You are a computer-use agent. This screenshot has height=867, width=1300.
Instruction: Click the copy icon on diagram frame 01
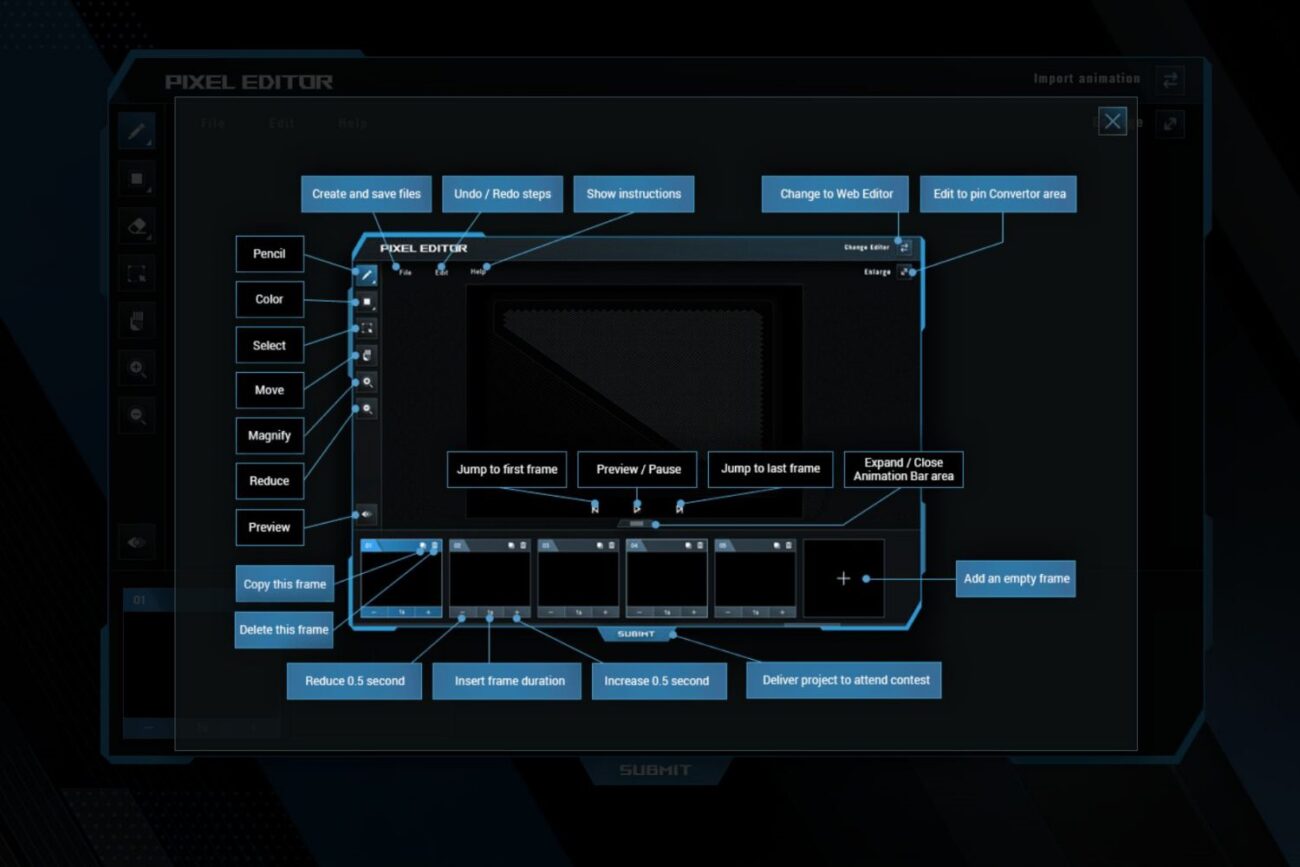(x=423, y=546)
